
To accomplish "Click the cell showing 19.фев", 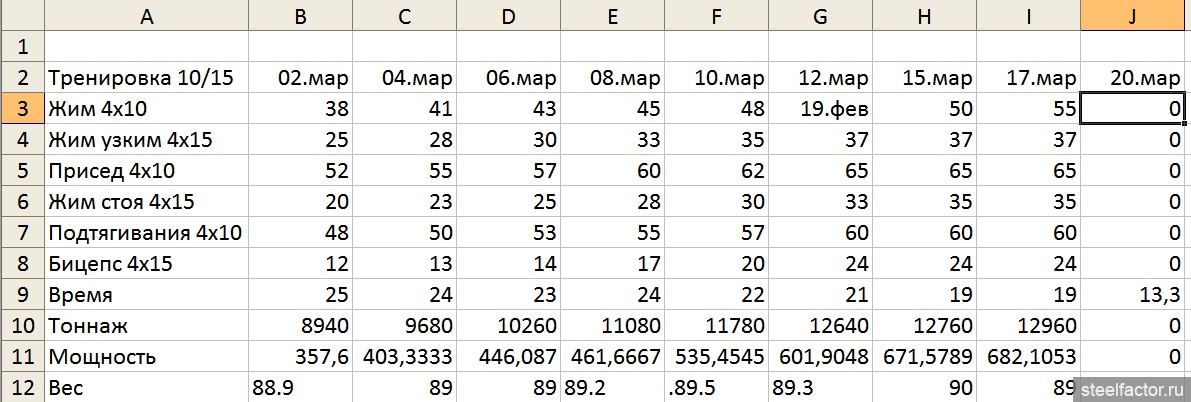I will coord(820,109).
